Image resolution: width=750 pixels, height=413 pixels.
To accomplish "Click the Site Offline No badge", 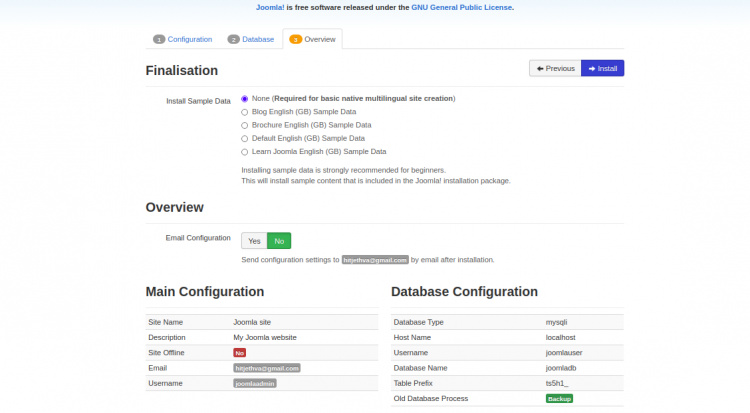I will coord(240,353).
